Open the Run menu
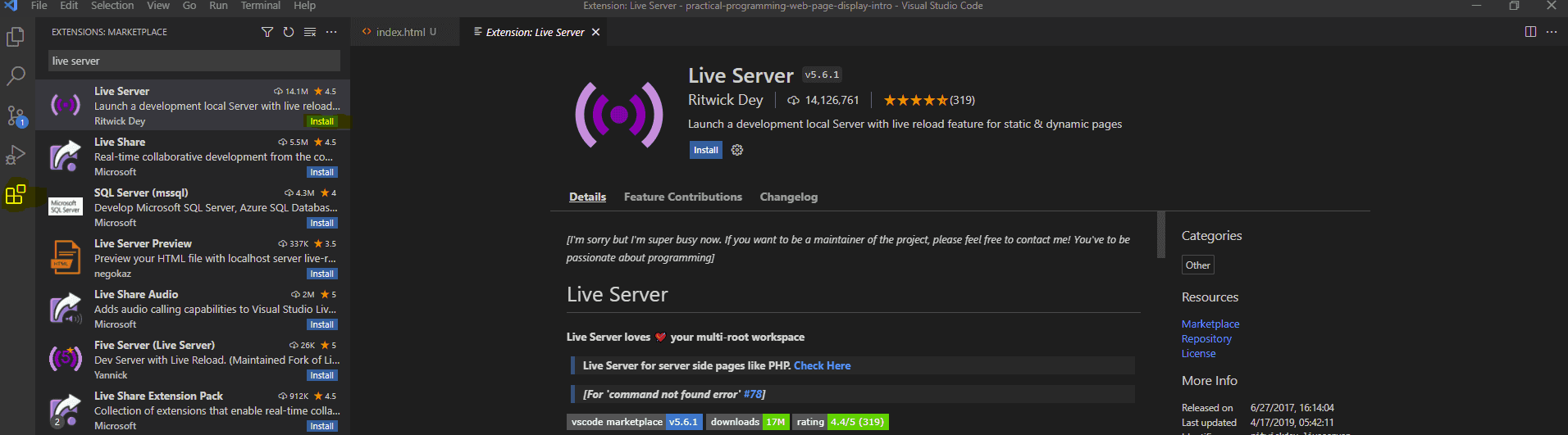 [219, 6]
